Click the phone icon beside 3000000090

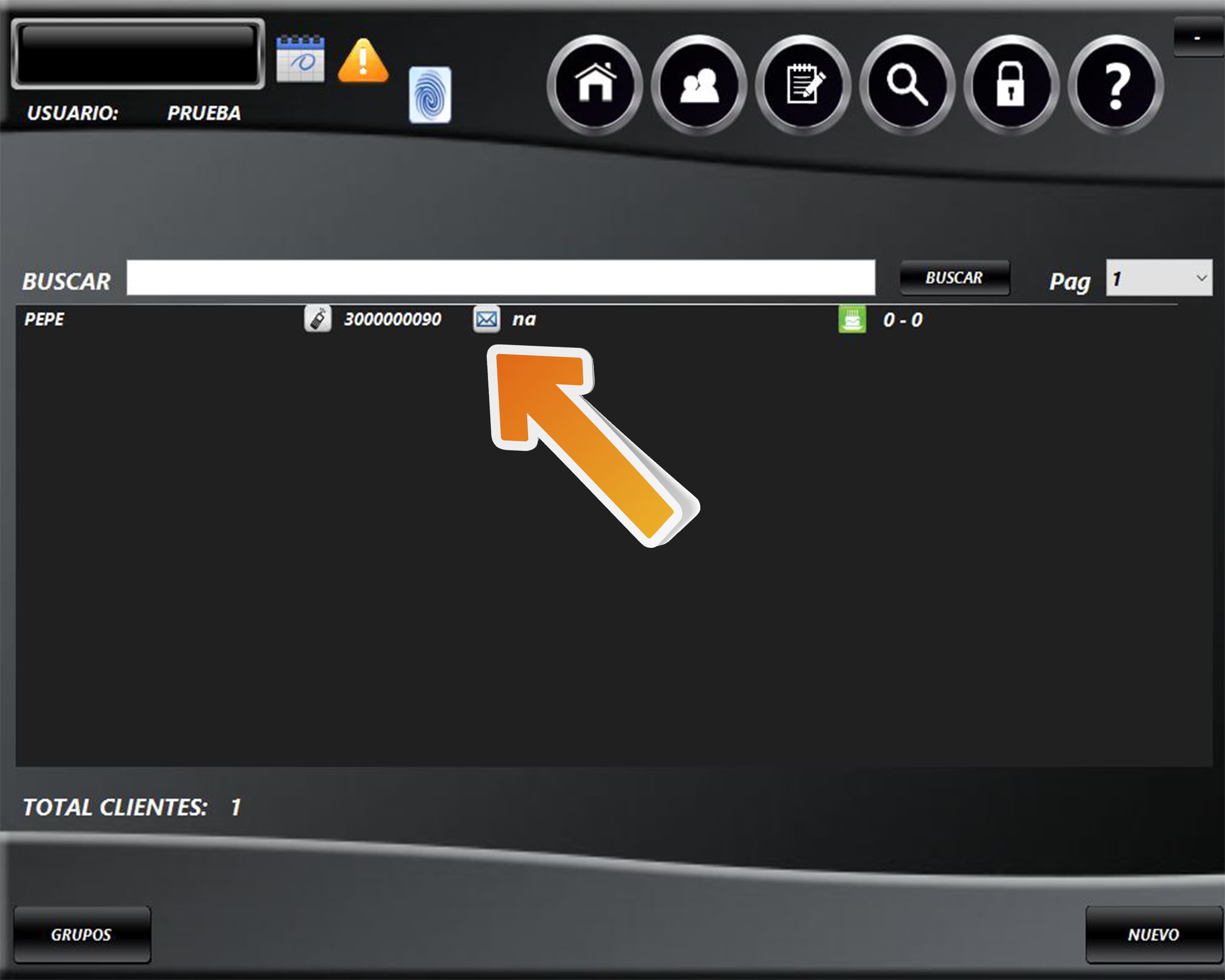click(318, 319)
